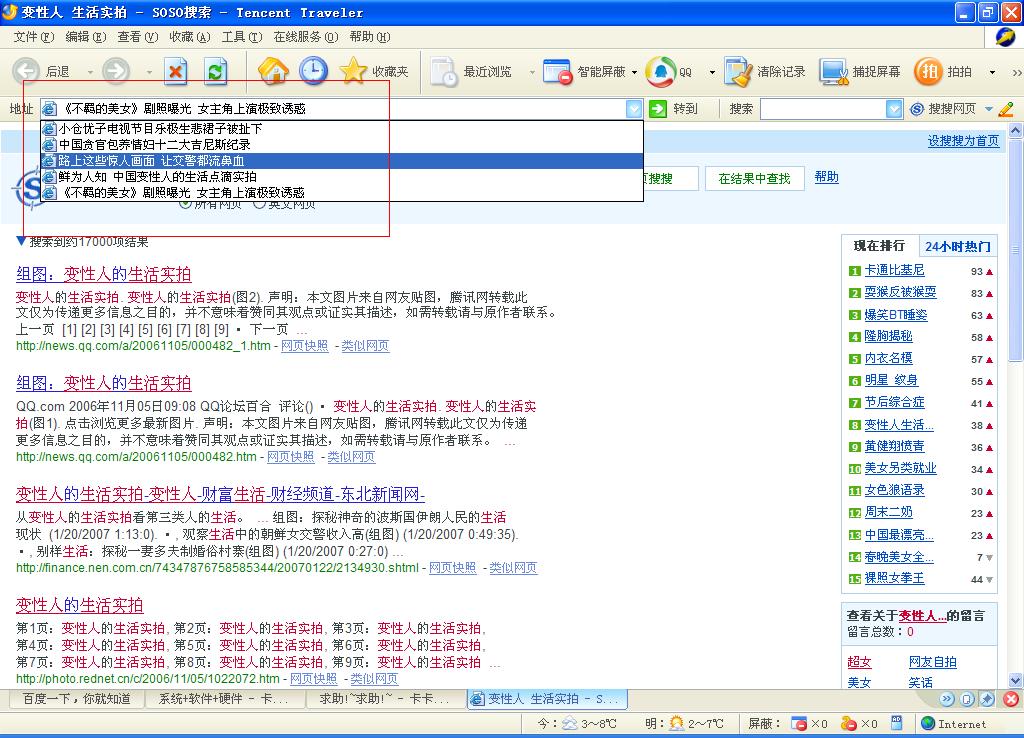The width and height of the screenshot is (1024, 738).
Task: Click today's weather icon 3~8℃ in status bar
Action: [x=569, y=724]
